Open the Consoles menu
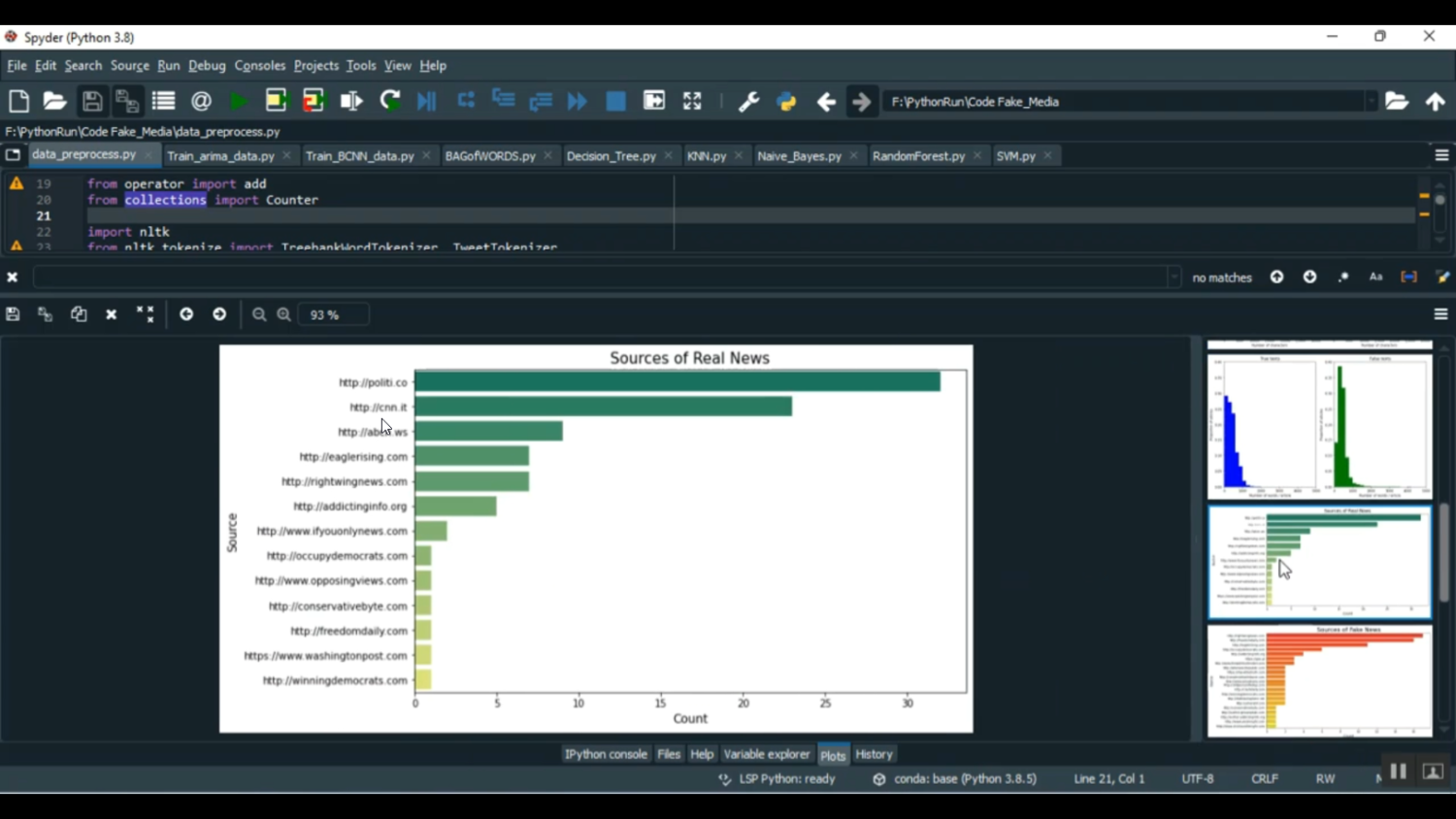This screenshot has width=1456, height=819. tap(259, 65)
